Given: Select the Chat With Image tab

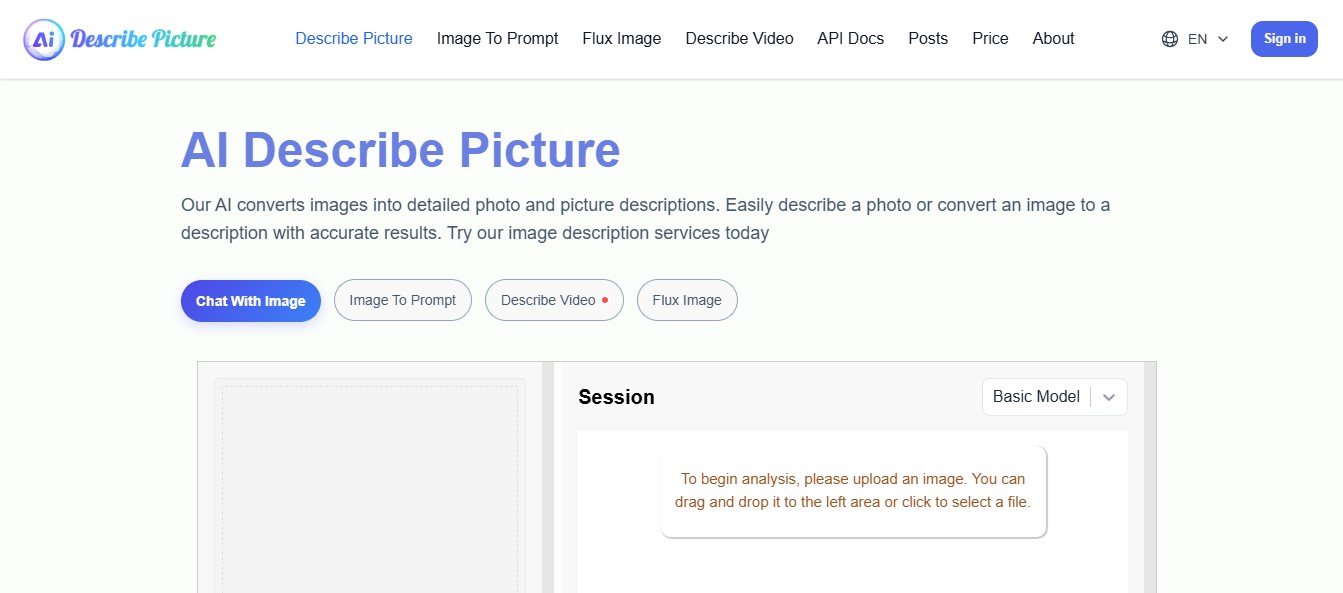Looking at the screenshot, I should point(250,301).
